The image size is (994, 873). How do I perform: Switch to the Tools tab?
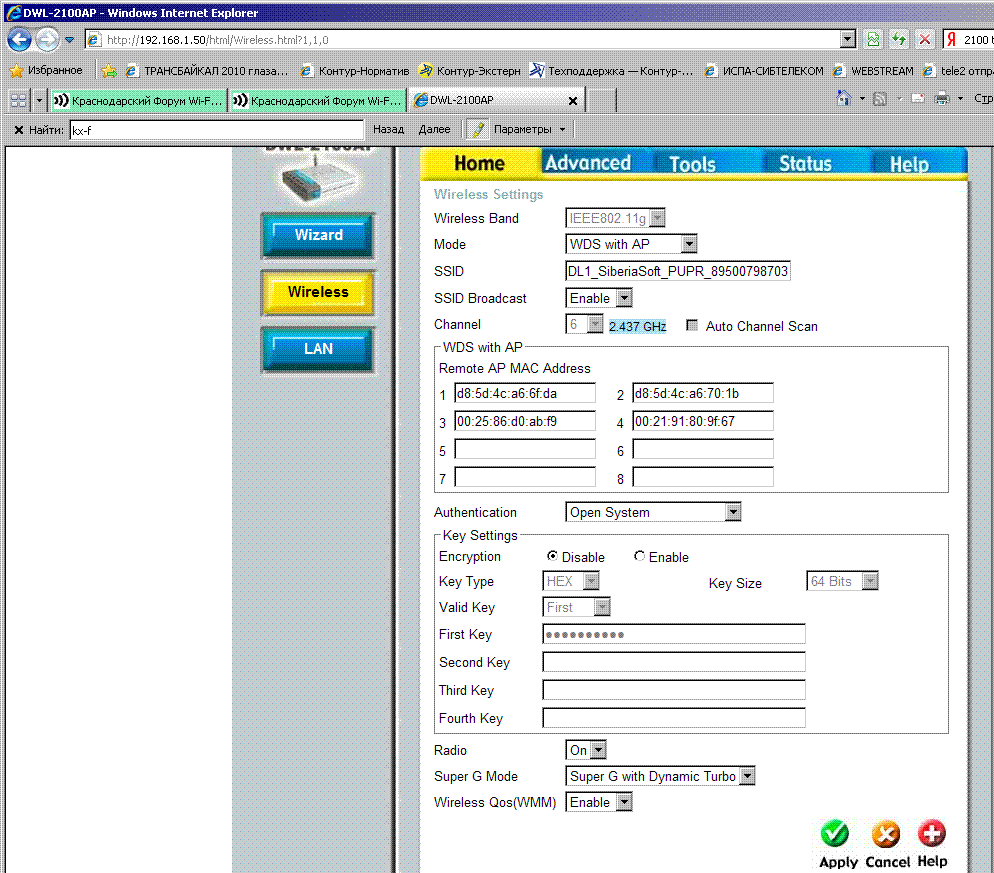(x=692, y=164)
